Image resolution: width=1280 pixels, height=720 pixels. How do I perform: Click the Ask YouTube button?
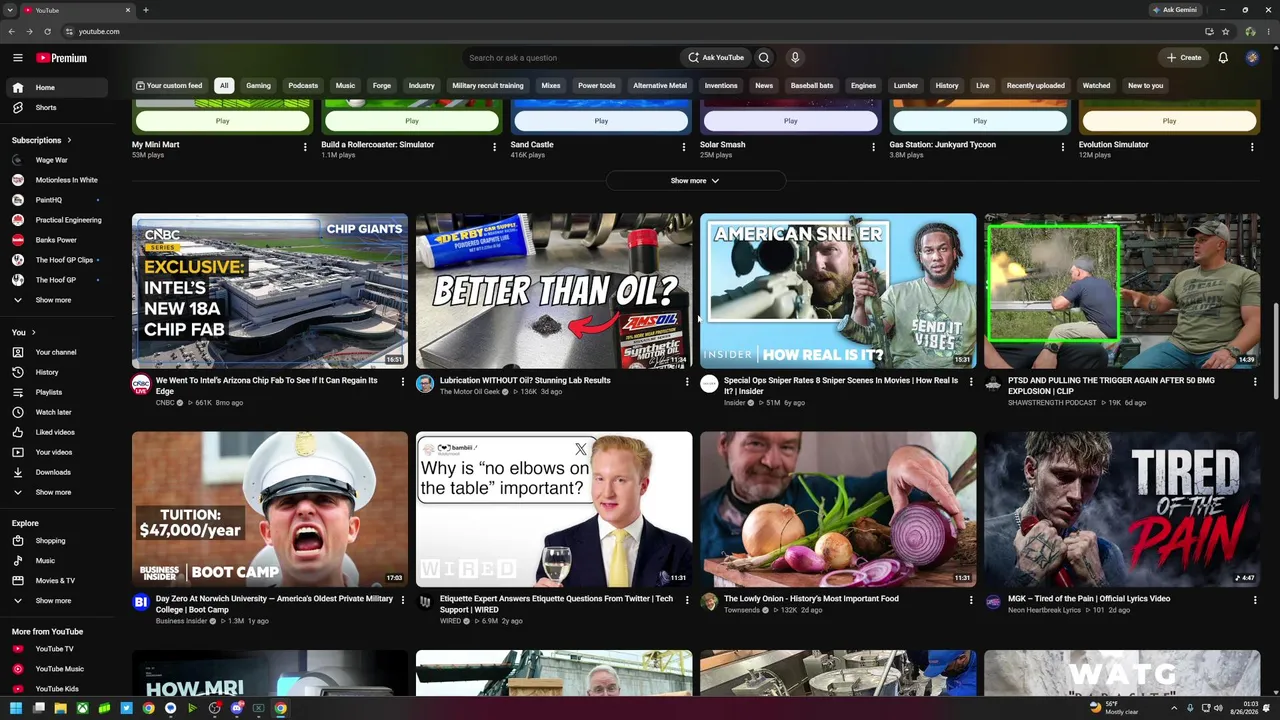pos(717,58)
